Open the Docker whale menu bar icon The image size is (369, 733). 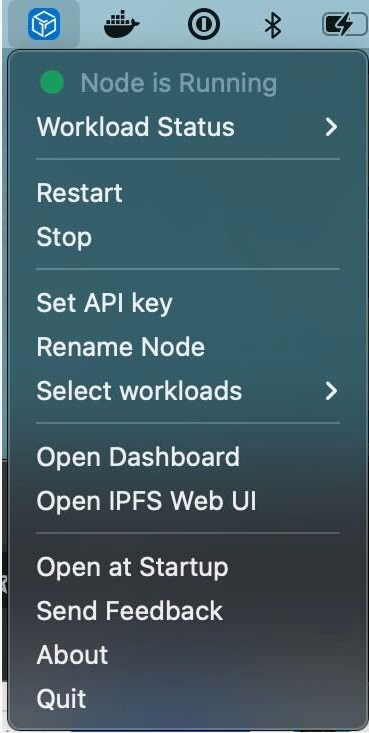pyautogui.click(x=122, y=25)
